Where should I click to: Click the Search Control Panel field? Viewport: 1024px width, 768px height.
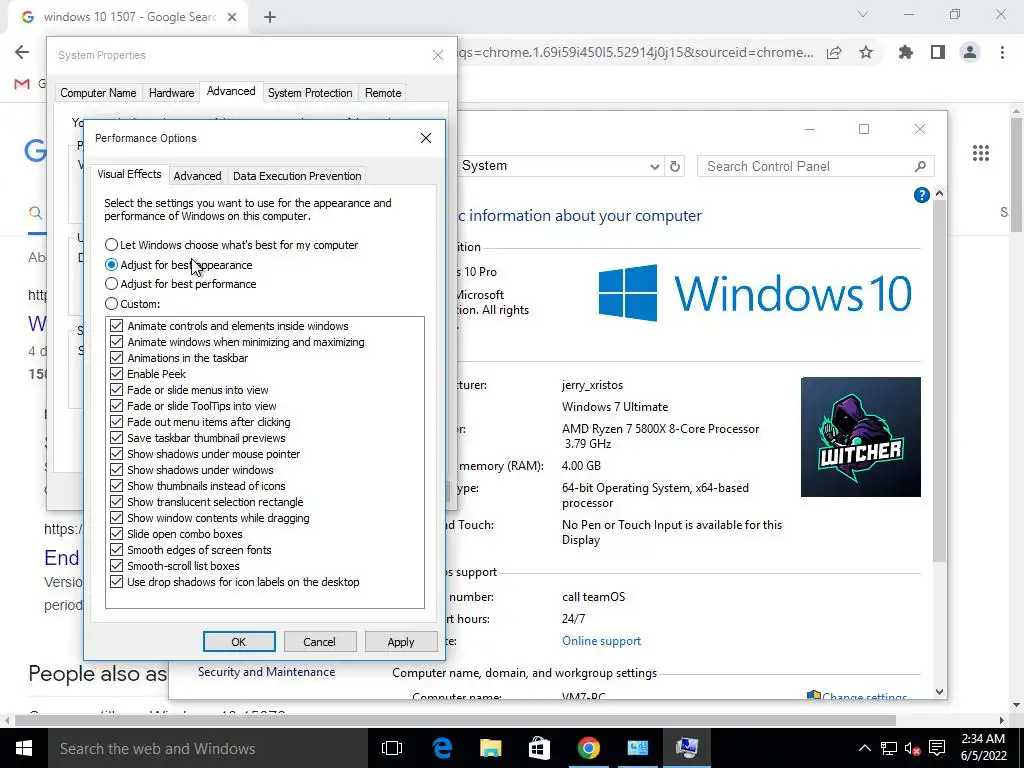(816, 167)
